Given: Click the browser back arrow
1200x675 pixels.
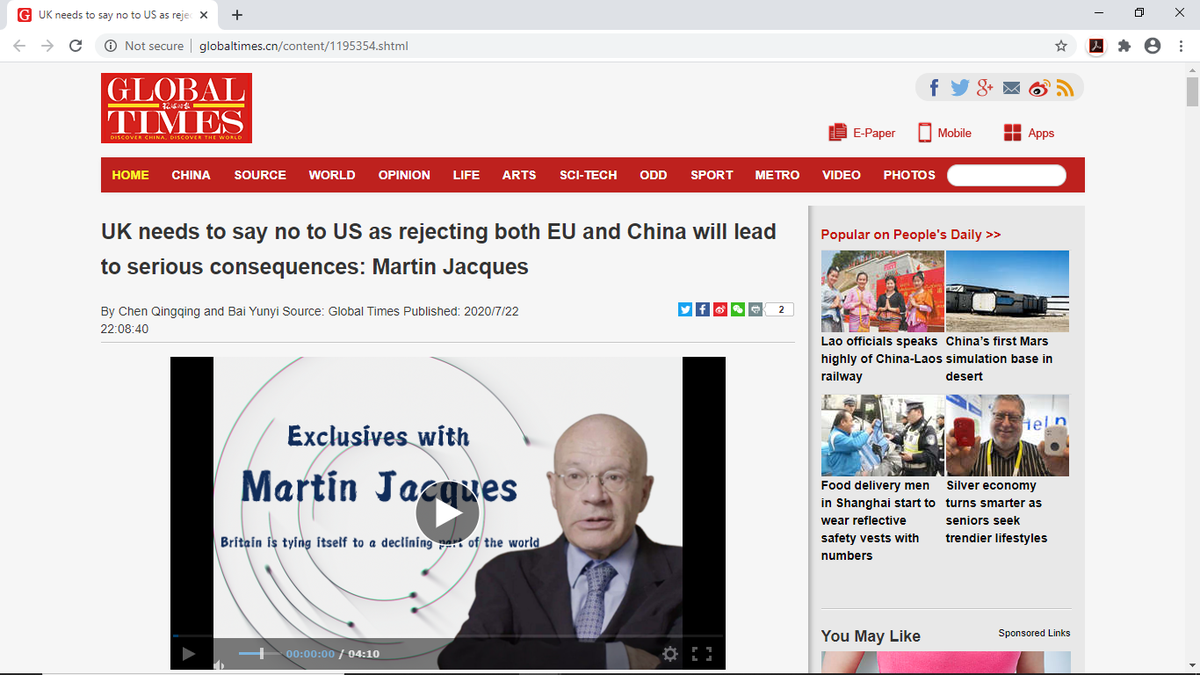Looking at the screenshot, I should point(20,46).
